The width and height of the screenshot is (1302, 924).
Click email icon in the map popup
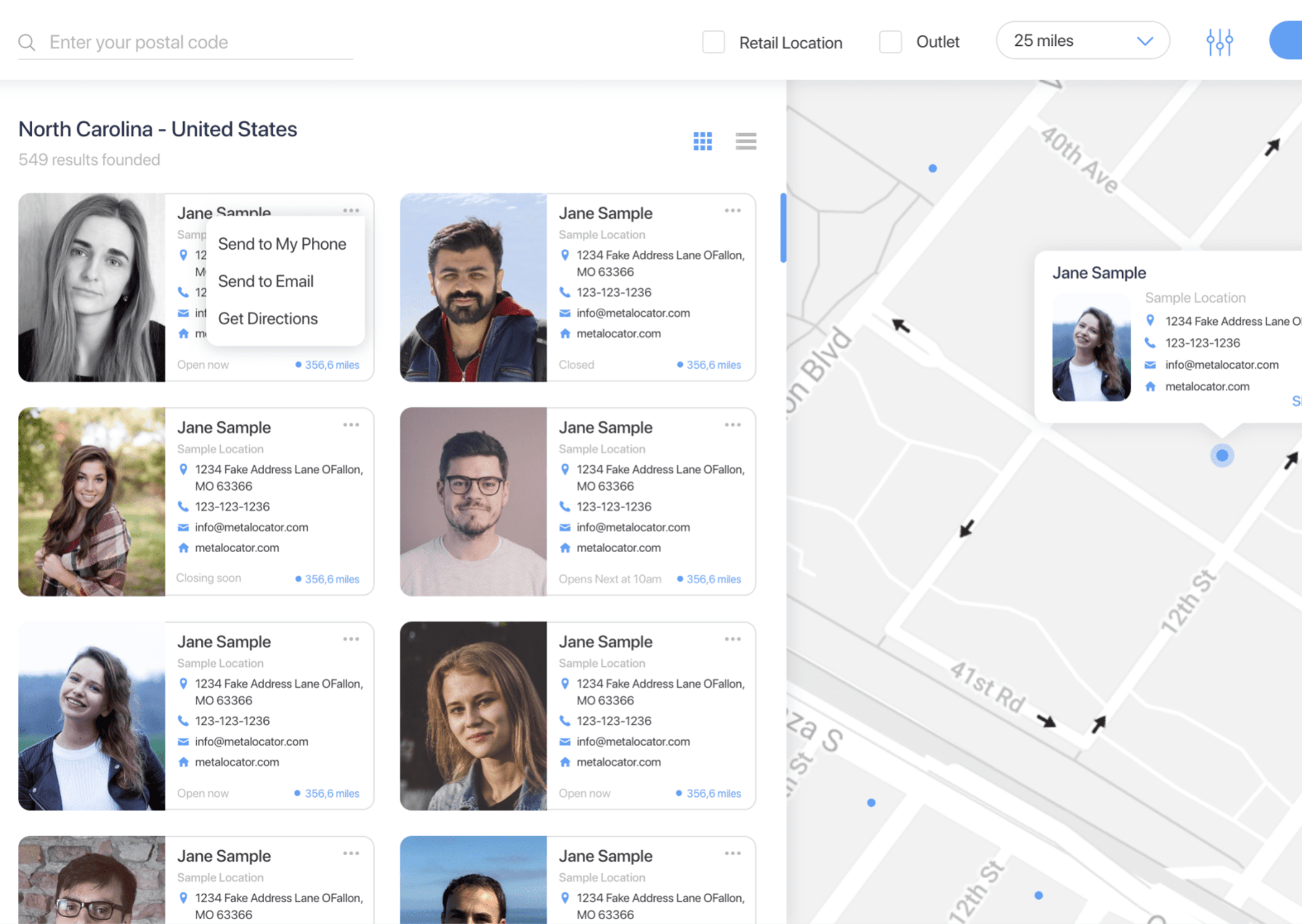coord(1150,365)
